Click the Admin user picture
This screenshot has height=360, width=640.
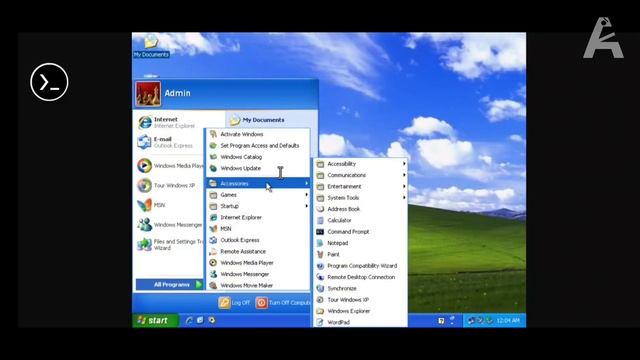(x=148, y=93)
